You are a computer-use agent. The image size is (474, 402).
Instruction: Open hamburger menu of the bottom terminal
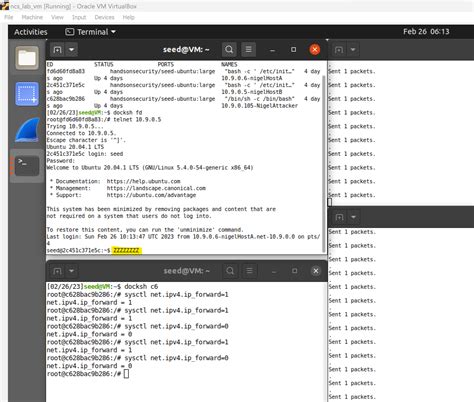click(249, 271)
